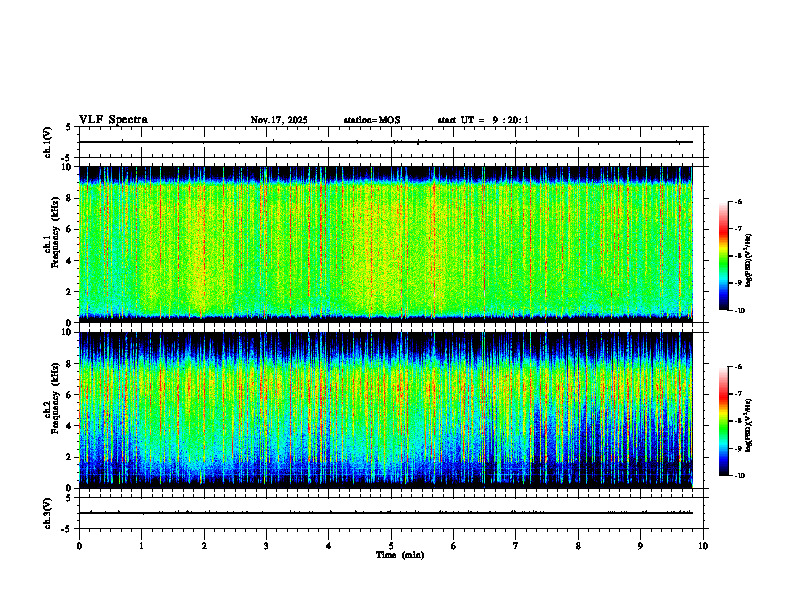
Task: Click tick label "2" on ch.2 frequency axis
Action: (x=69, y=457)
